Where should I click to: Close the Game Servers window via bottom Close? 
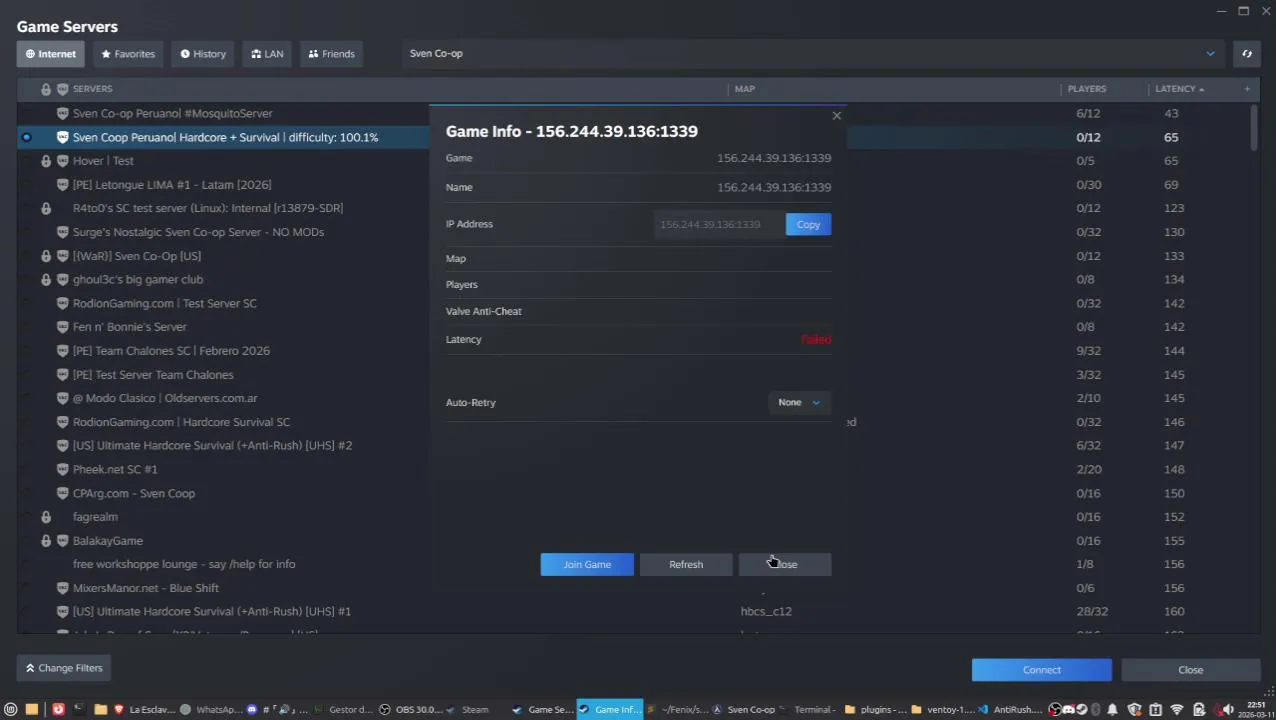1190,670
